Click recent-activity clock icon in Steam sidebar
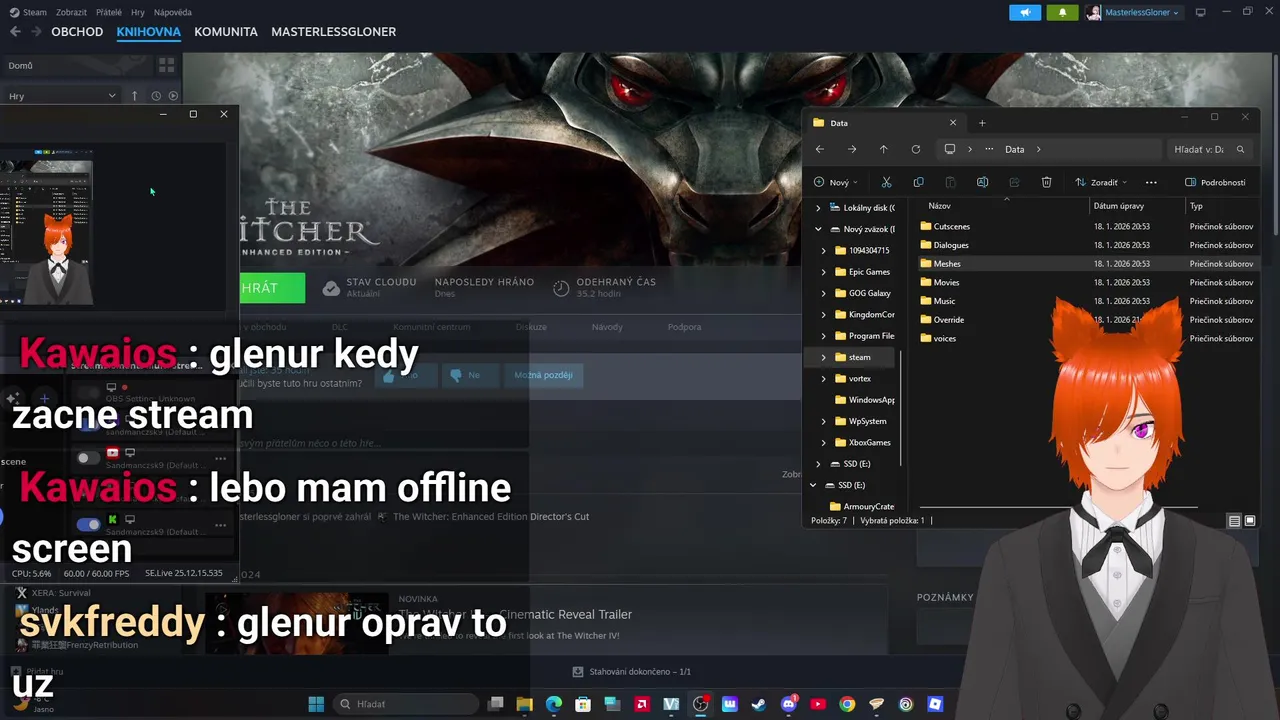This screenshot has height=720, width=1280. 156,96
